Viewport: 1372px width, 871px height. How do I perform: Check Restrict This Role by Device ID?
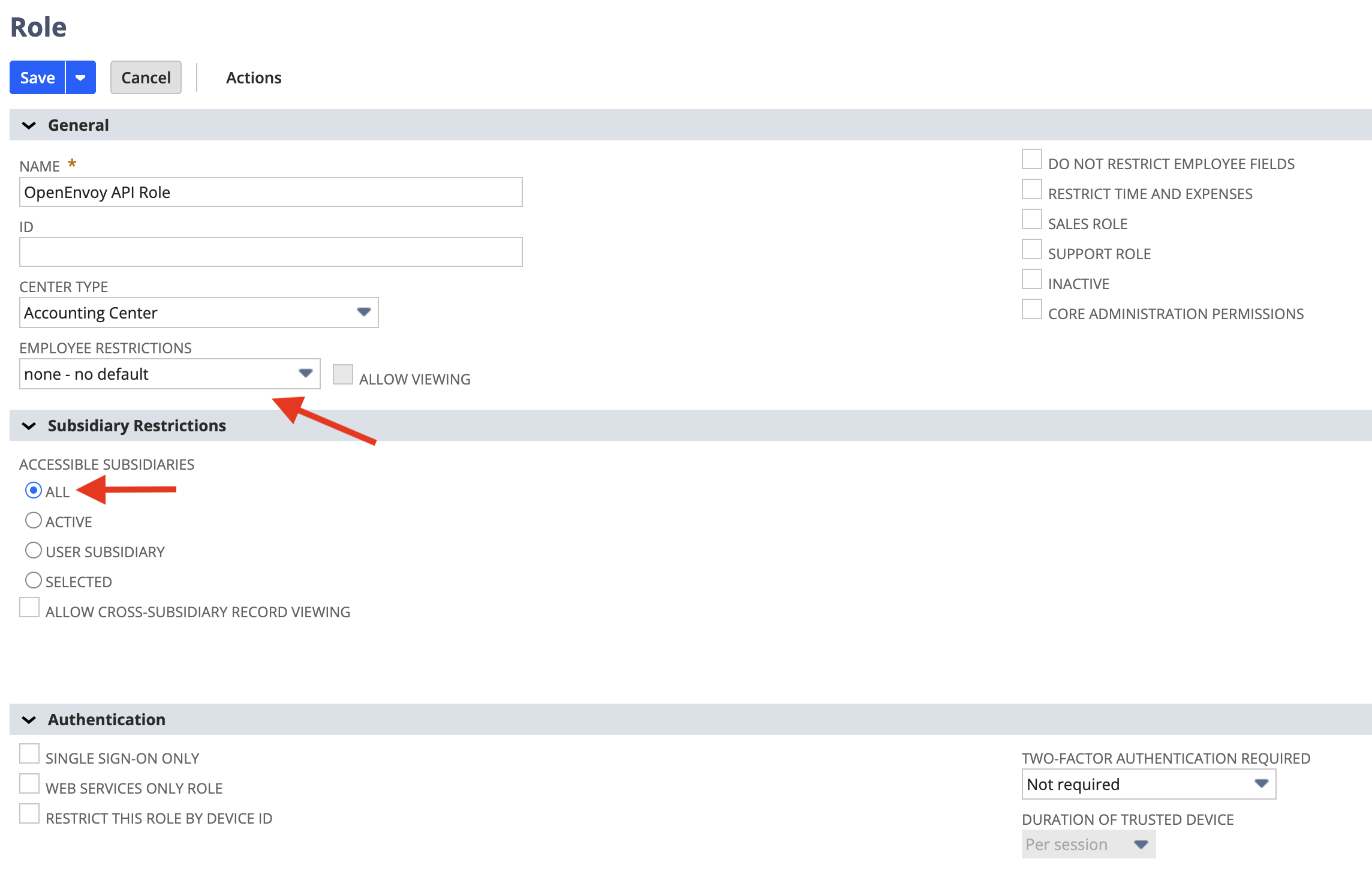(29, 814)
